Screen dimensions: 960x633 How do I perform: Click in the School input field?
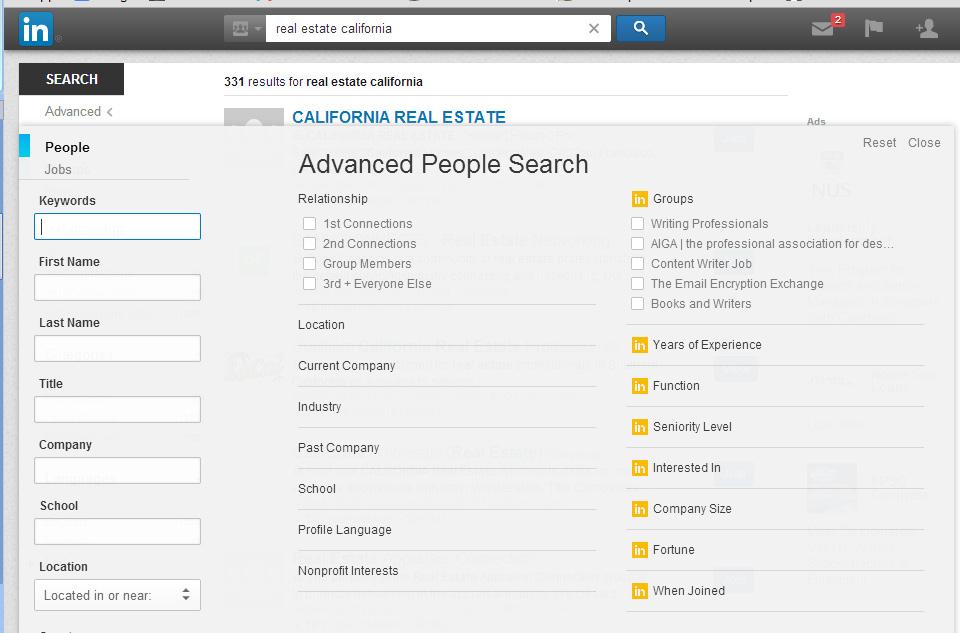click(118, 531)
